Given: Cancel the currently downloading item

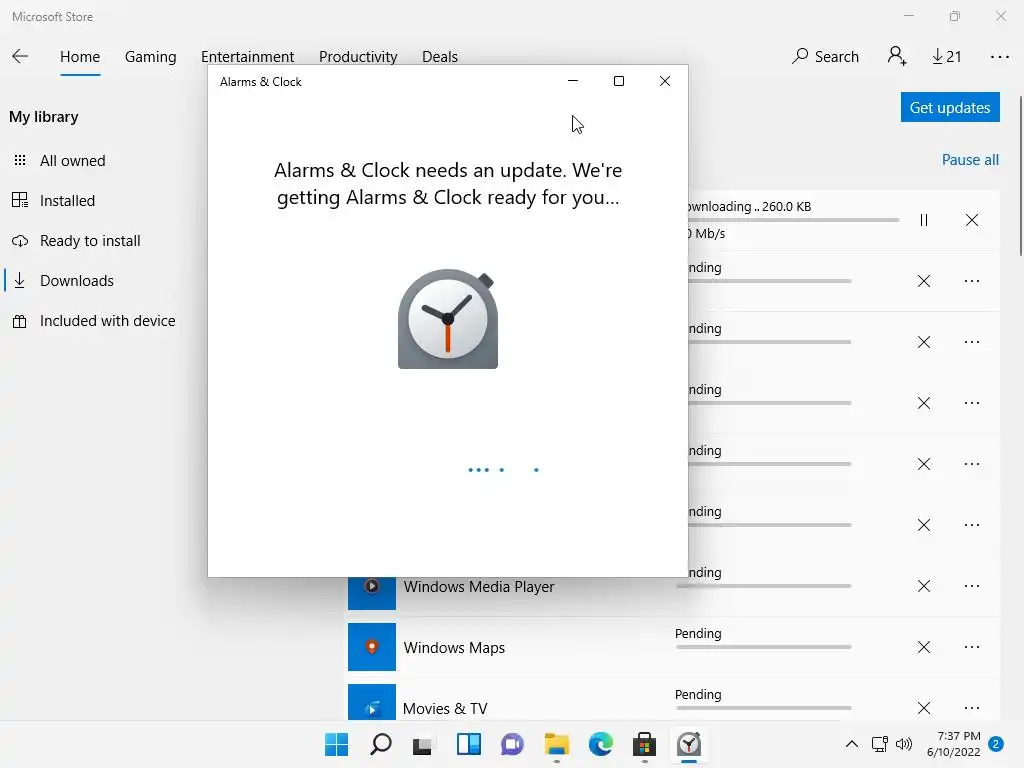Looking at the screenshot, I should click(972, 220).
